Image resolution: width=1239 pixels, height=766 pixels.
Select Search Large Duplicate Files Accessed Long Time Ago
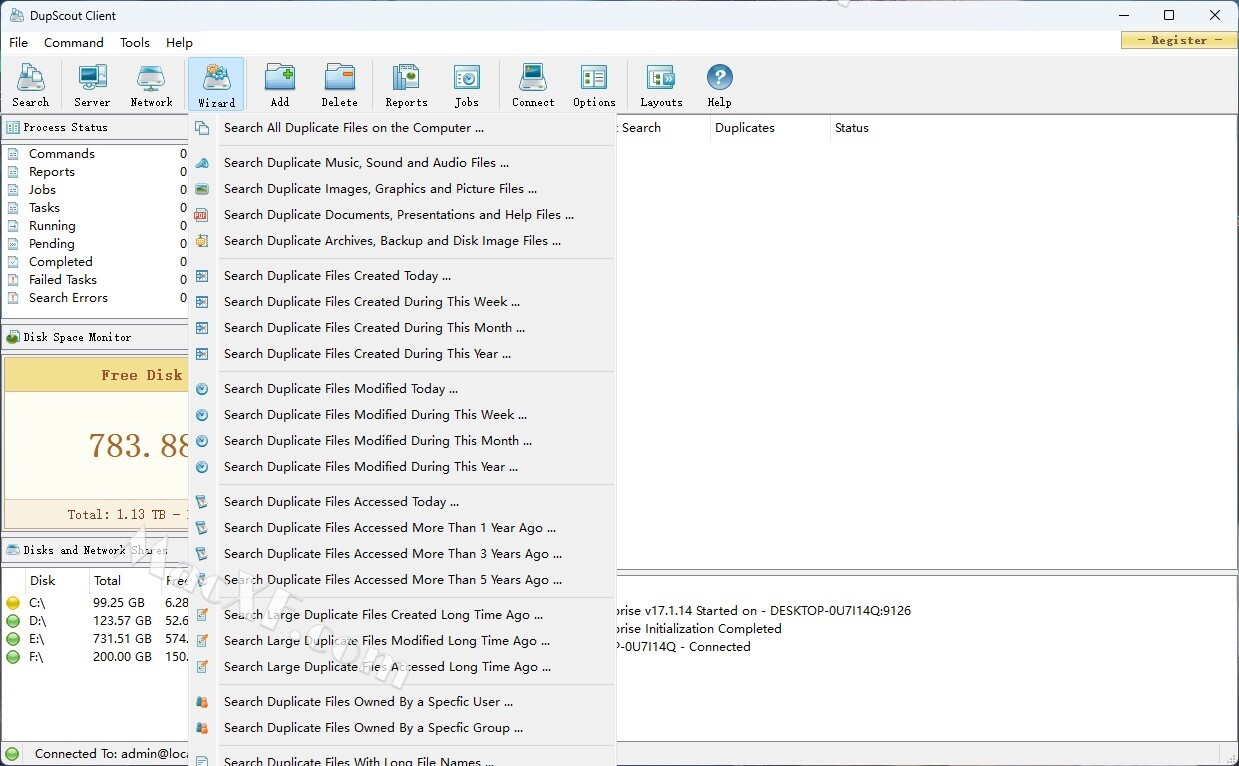(402, 667)
